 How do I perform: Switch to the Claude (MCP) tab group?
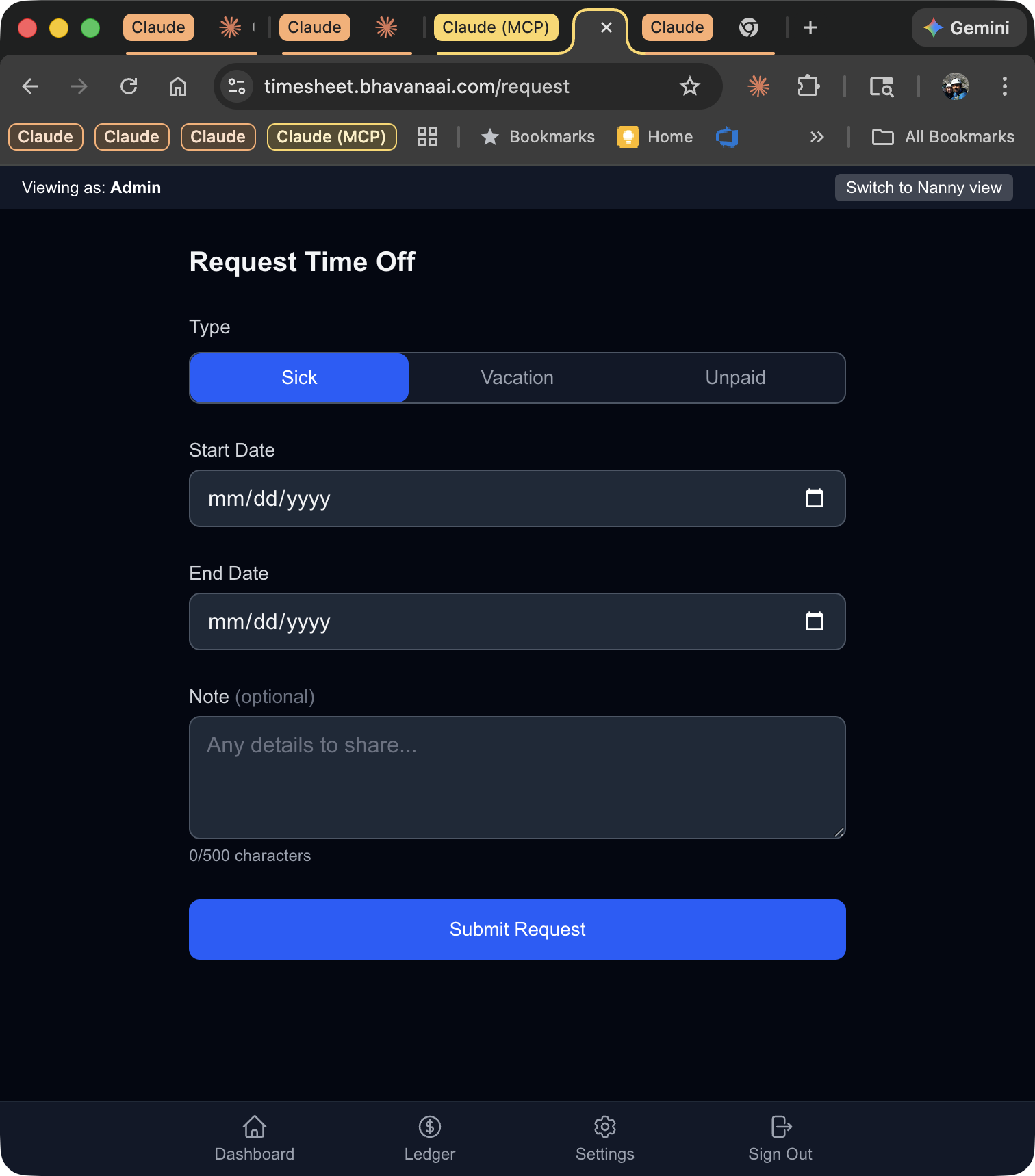point(496,27)
